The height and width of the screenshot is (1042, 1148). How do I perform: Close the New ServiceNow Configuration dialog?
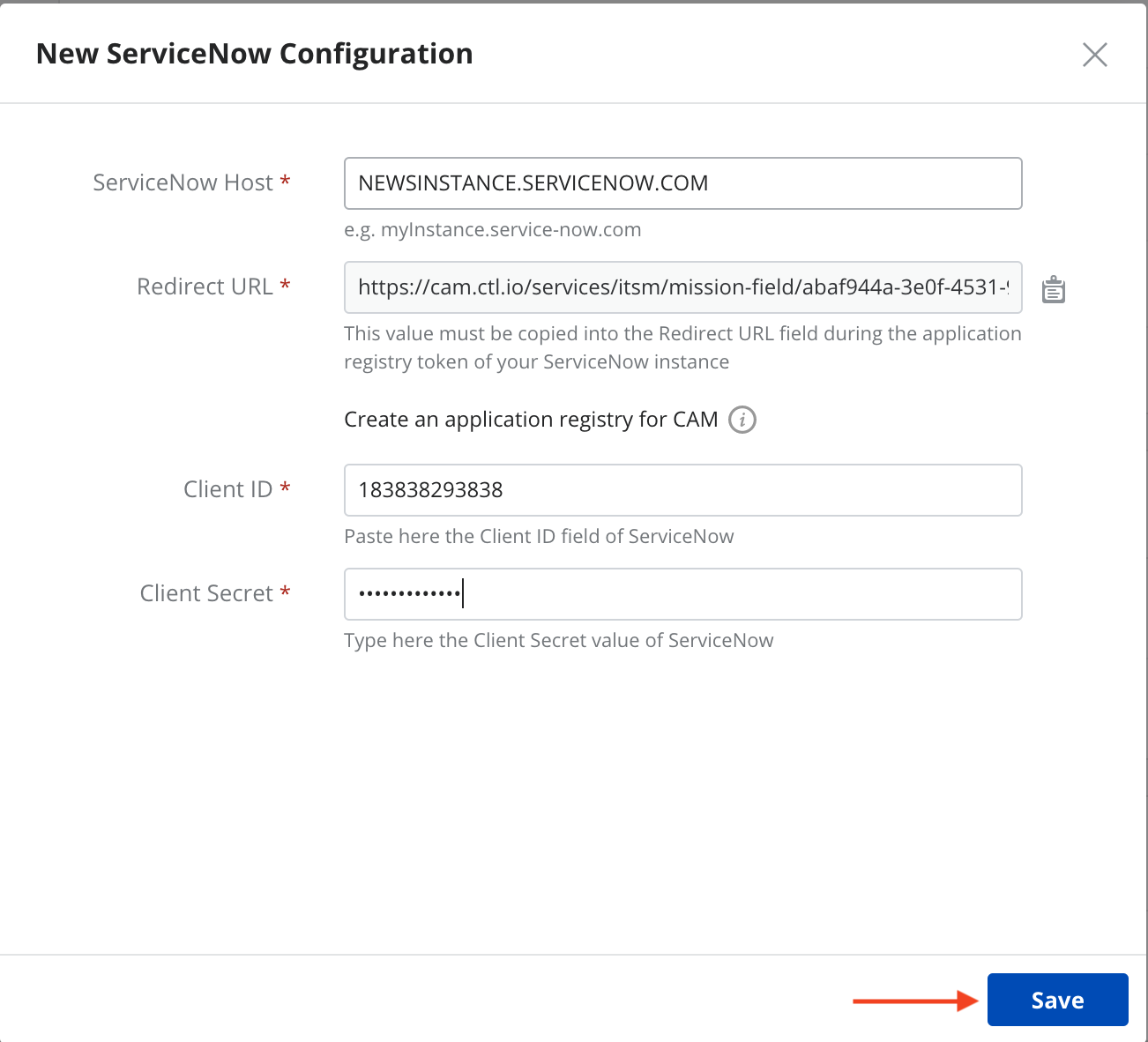(1095, 55)
